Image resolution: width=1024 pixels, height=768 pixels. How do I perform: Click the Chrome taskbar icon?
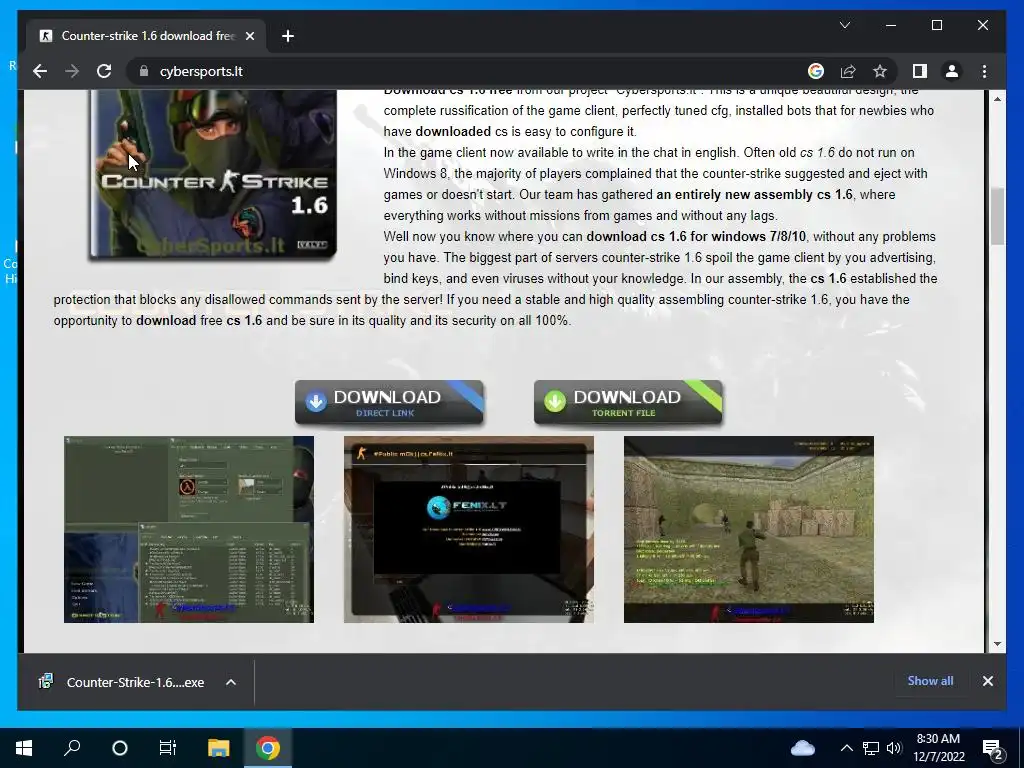pos(268,748)
